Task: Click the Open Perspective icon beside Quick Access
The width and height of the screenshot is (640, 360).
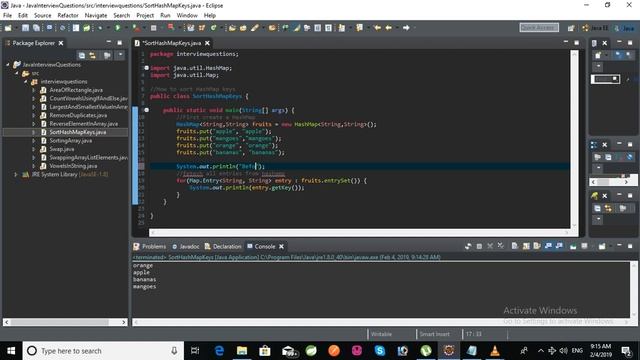Action: pos(571,28)
